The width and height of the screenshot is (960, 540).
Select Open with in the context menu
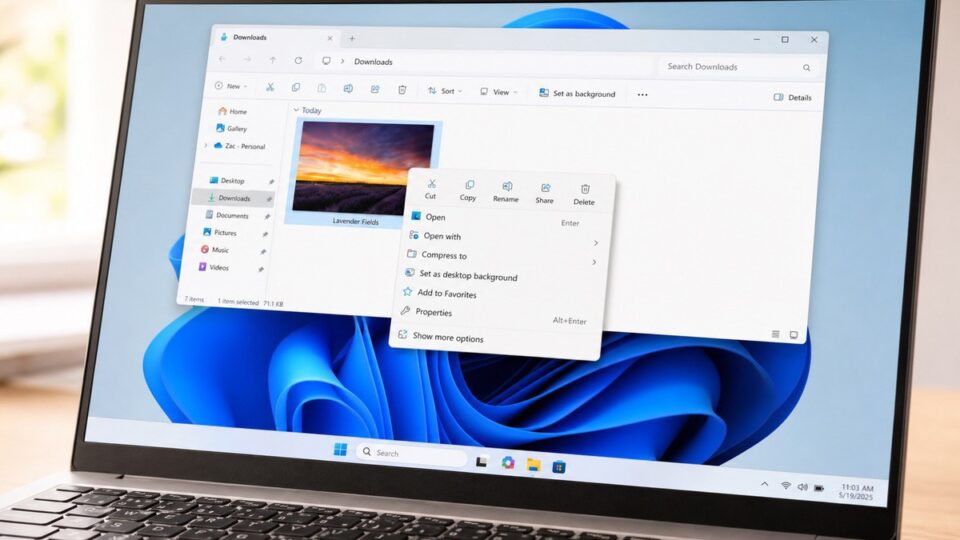pos(506,239)
